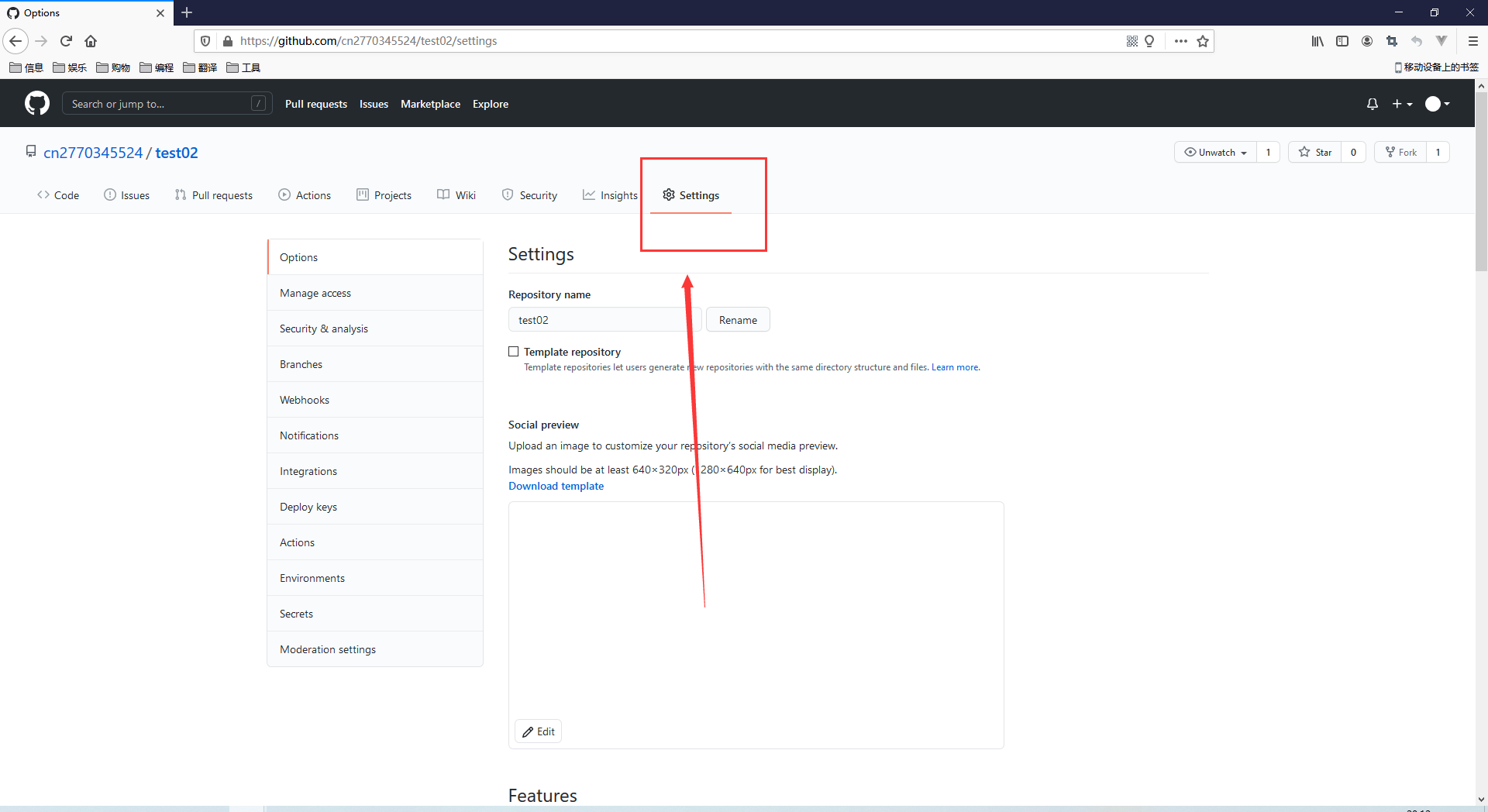This screenshot has width=1488, height=812.
Task: Enable the Template repository checkbox
Action: 513,352
